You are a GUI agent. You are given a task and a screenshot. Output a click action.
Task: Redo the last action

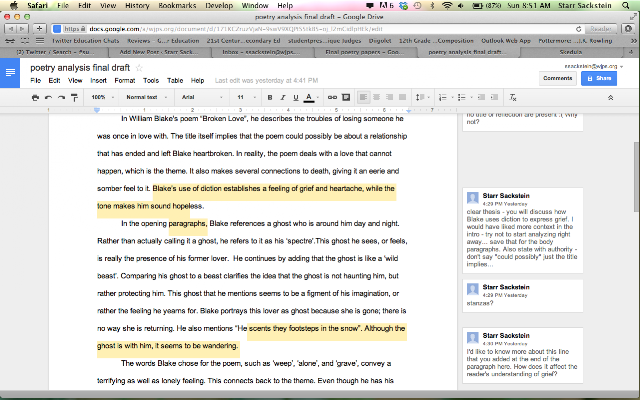61,98
